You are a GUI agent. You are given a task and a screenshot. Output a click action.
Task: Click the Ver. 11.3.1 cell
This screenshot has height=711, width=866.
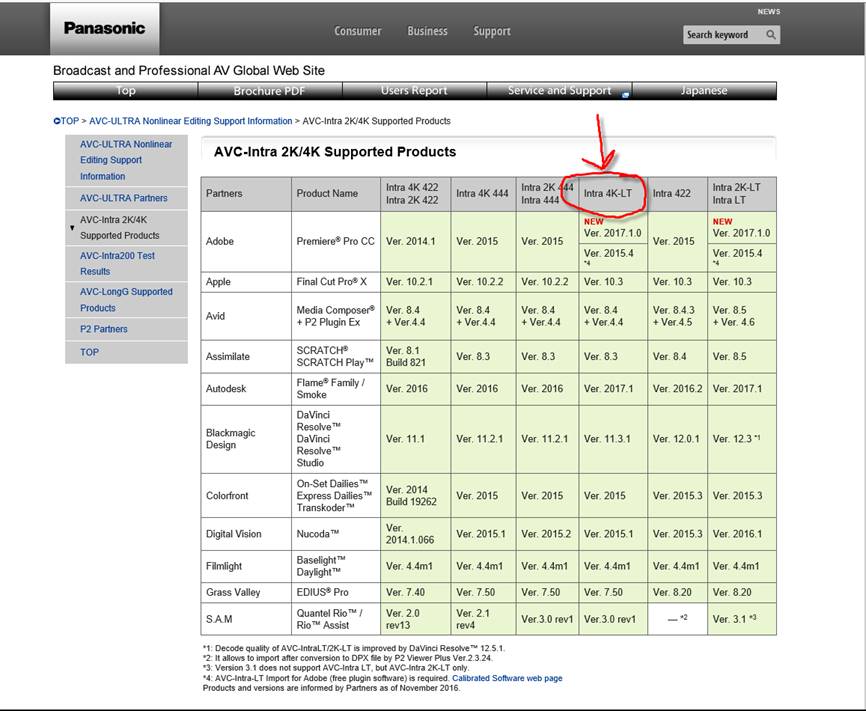click(612, 439)
